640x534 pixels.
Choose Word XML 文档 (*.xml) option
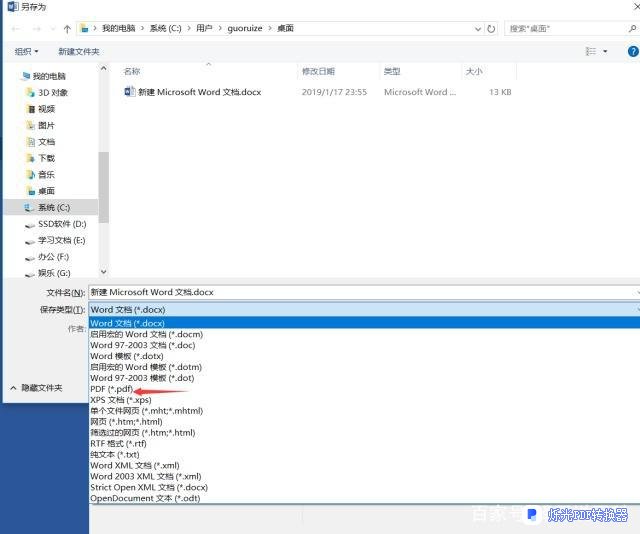(x=135, y=465)
